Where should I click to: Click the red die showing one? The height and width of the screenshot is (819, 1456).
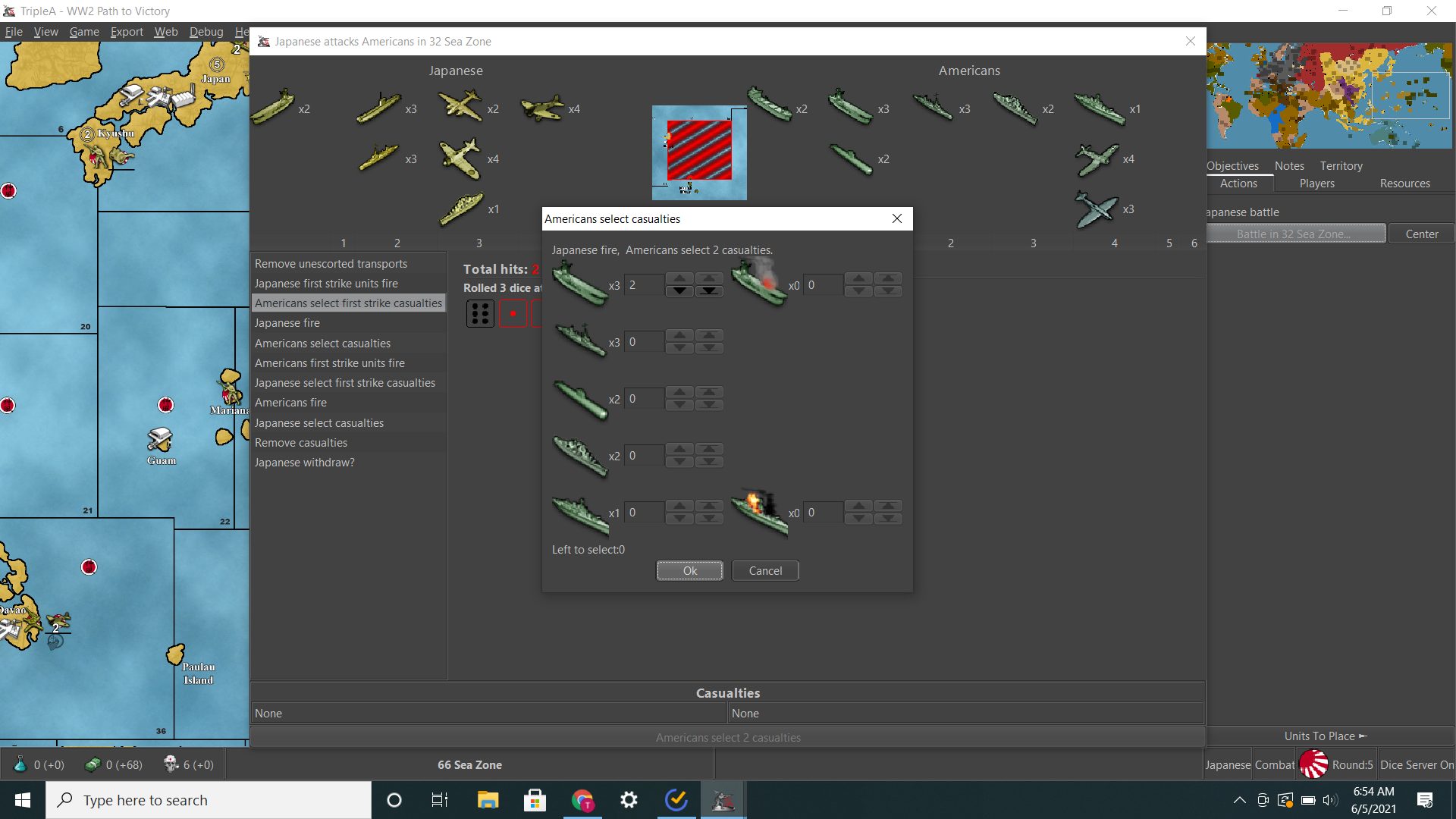[x=513, y=313]
